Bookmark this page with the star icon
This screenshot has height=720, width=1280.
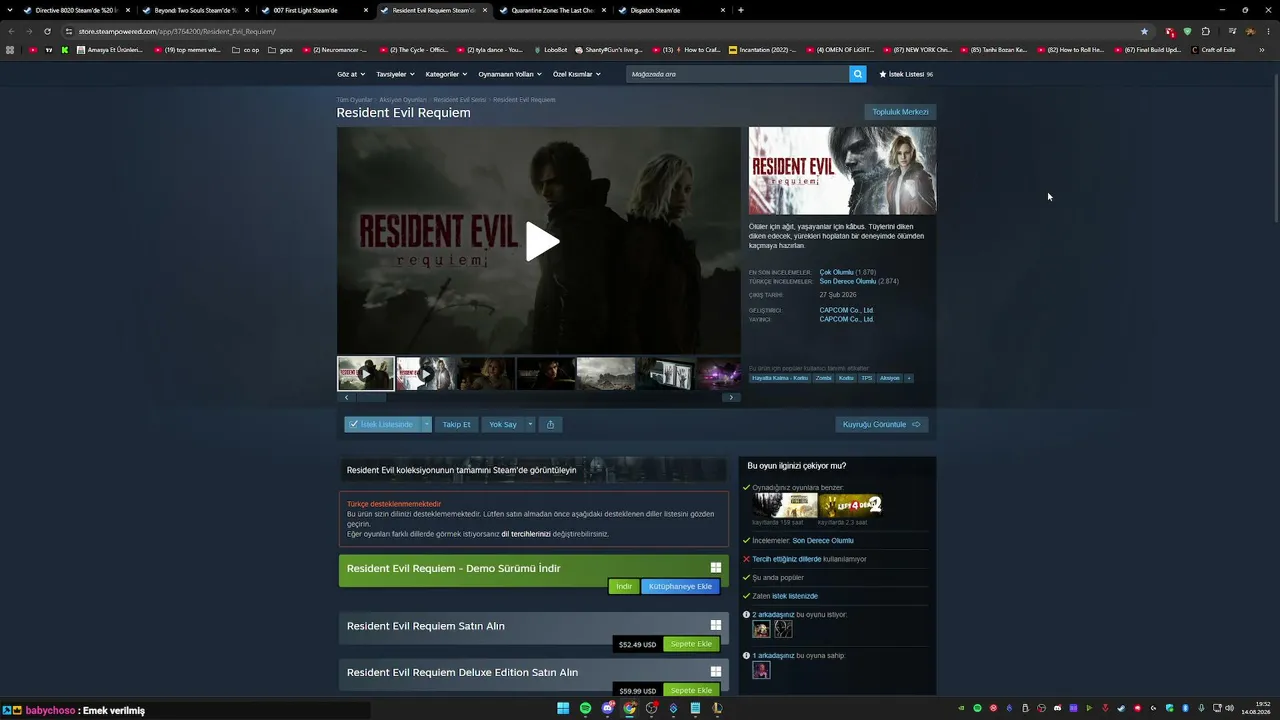click(x=1145, y=31)
